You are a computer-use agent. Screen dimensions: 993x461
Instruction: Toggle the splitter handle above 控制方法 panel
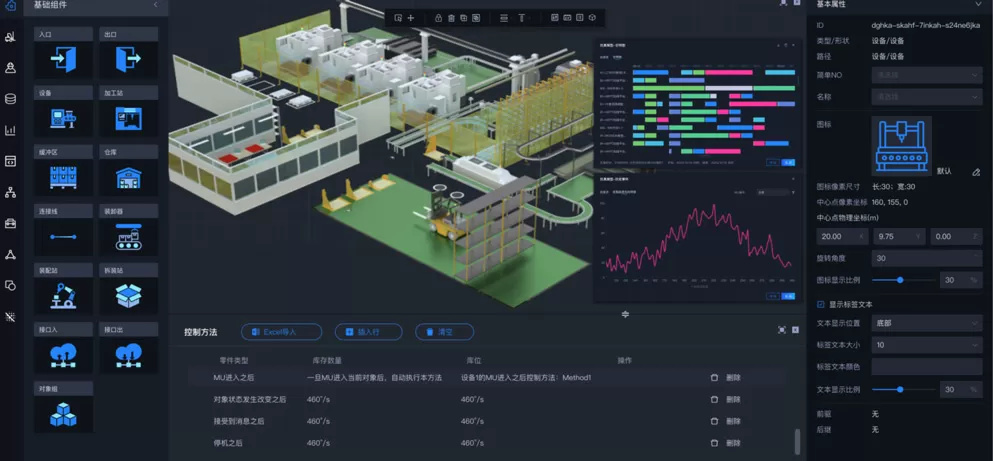625,314
